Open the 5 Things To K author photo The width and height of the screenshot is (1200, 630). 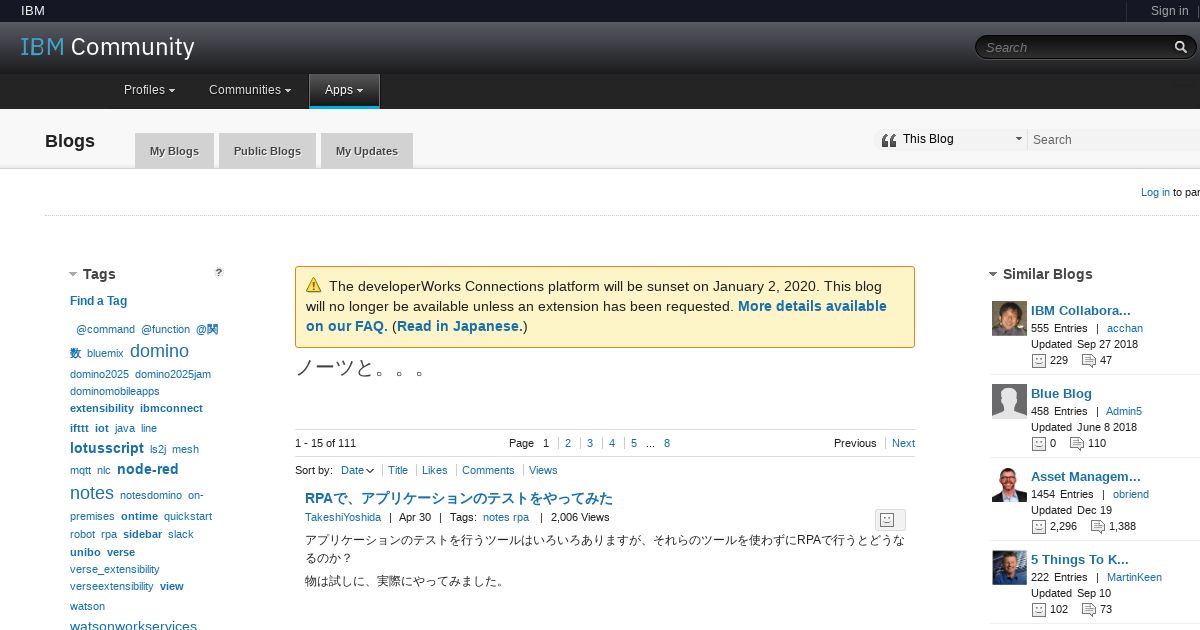pos(1009,568)
